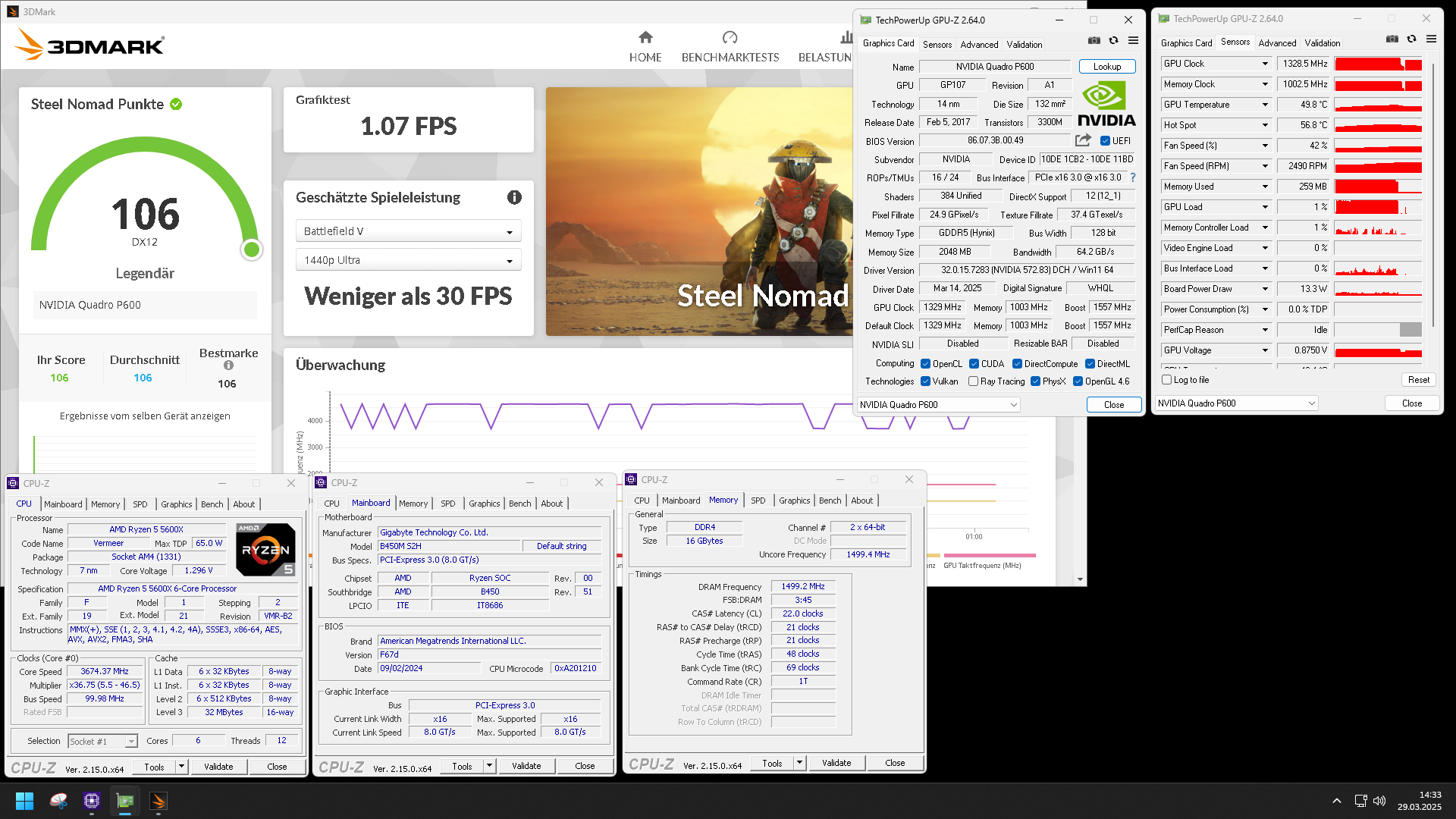Toggle the CUDA checkbox
1456x819 pixels.
(974, 364)
